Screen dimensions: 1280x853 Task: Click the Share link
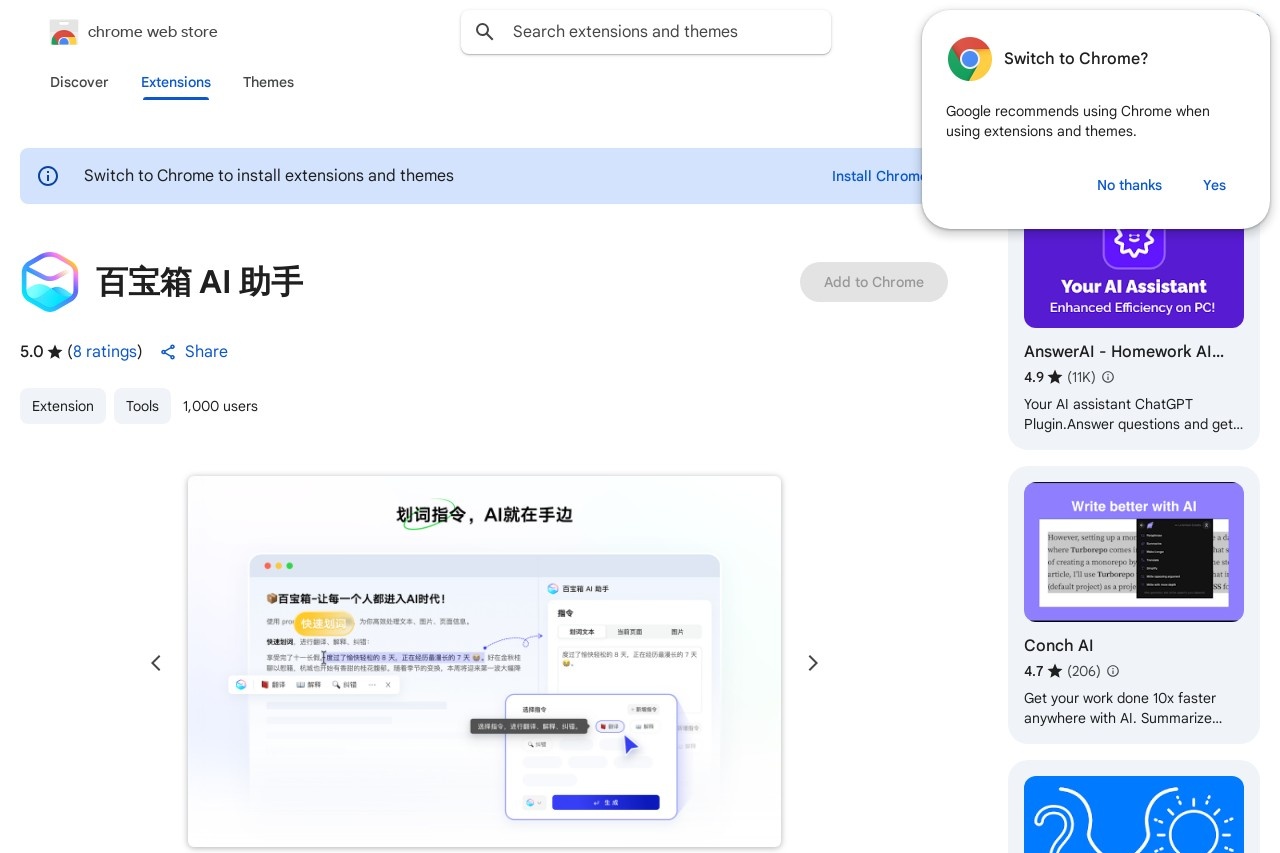click(x=206, y=351)
